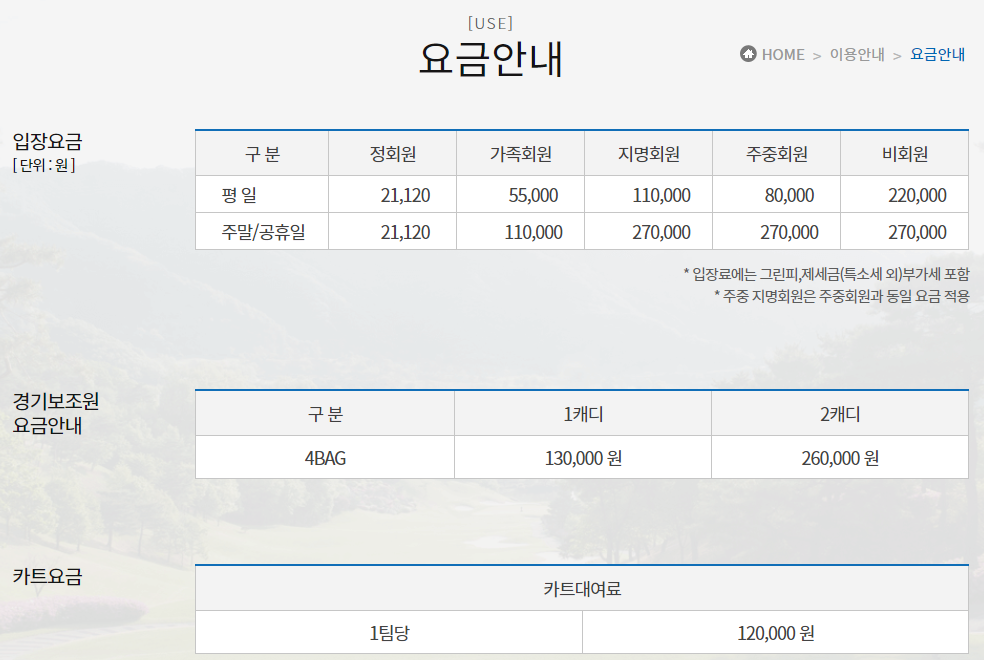
Task: Click the 80,000 주중회원 weekday fee
Action: [789, 195]
